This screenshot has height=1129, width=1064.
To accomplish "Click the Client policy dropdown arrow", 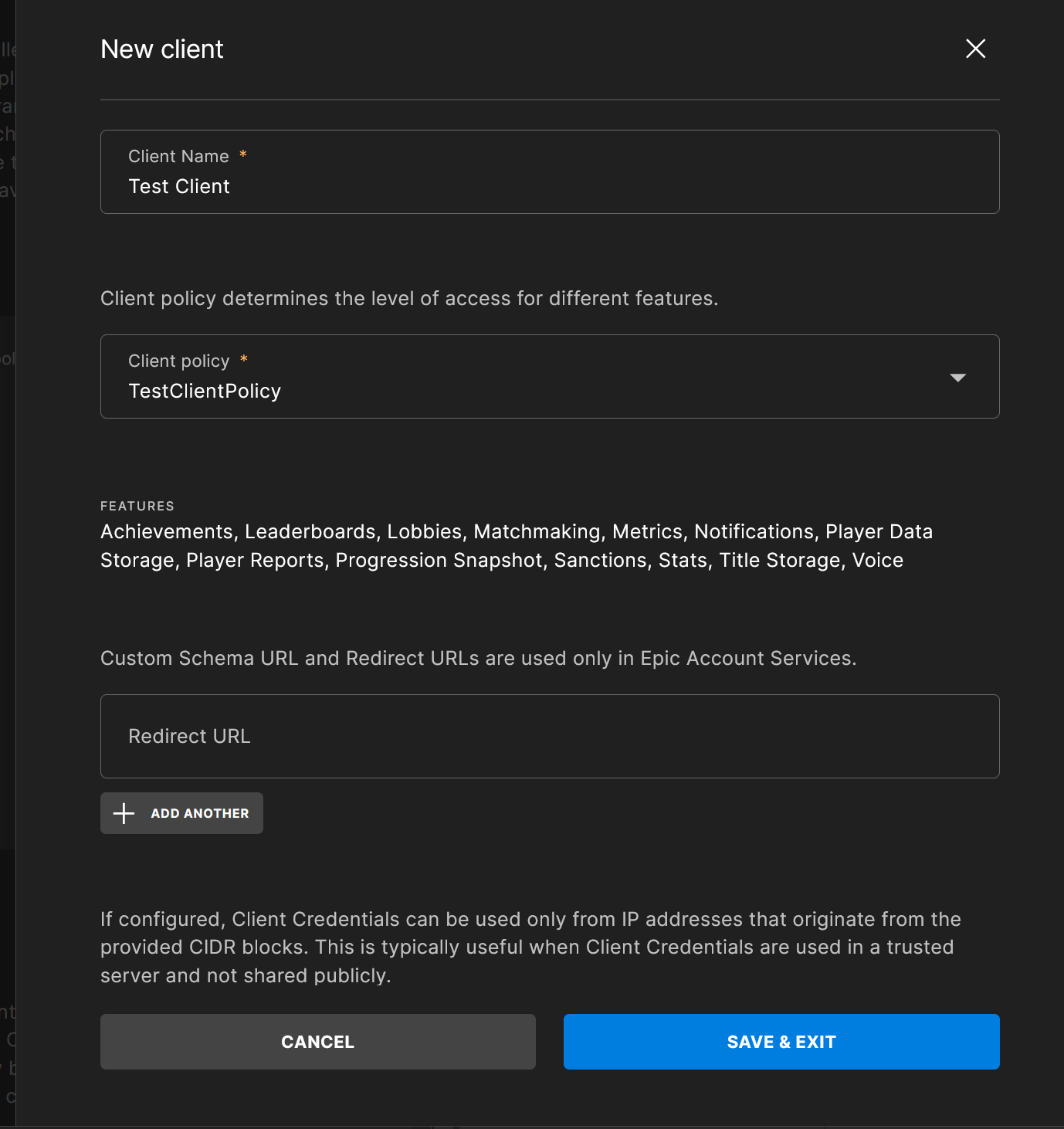I will click(957, 378).
